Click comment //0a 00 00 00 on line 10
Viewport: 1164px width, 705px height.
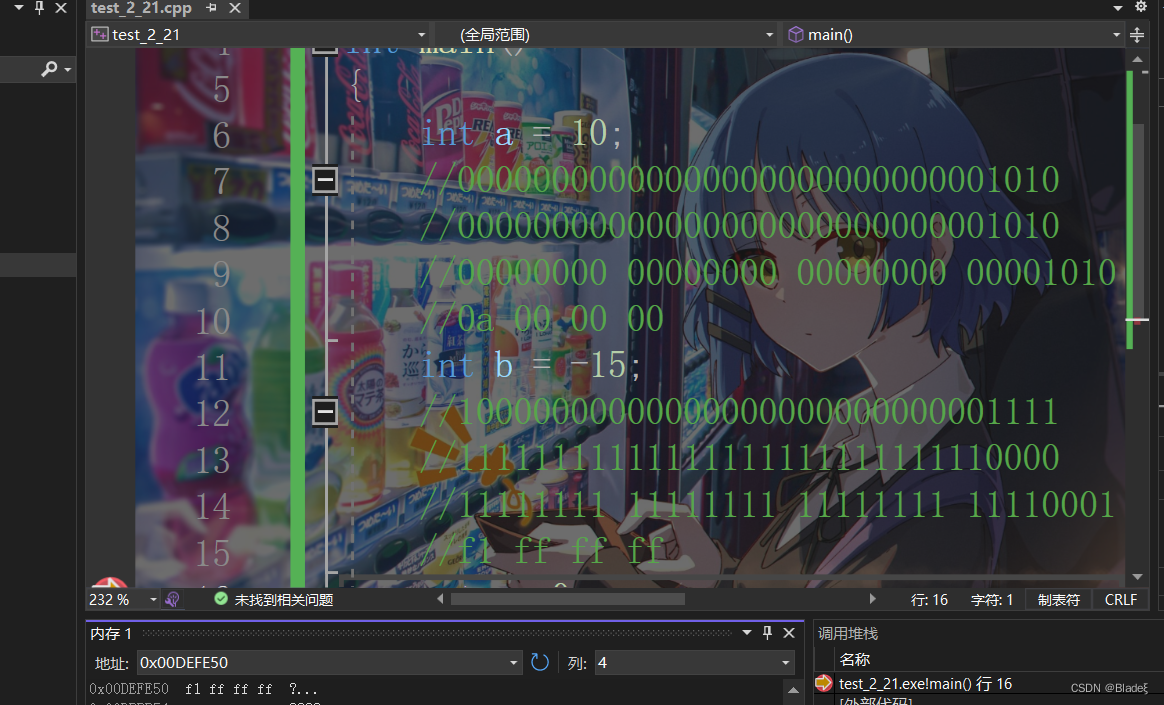[542, 319]
